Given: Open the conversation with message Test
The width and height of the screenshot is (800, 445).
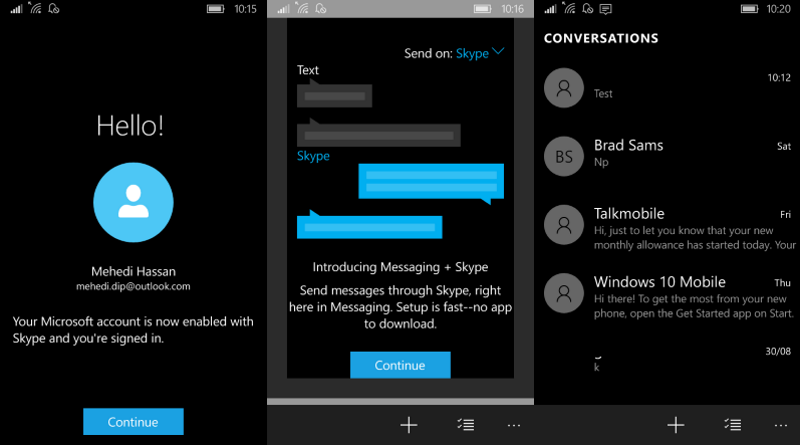Looking at the screenshot, I should pos(667,88).
